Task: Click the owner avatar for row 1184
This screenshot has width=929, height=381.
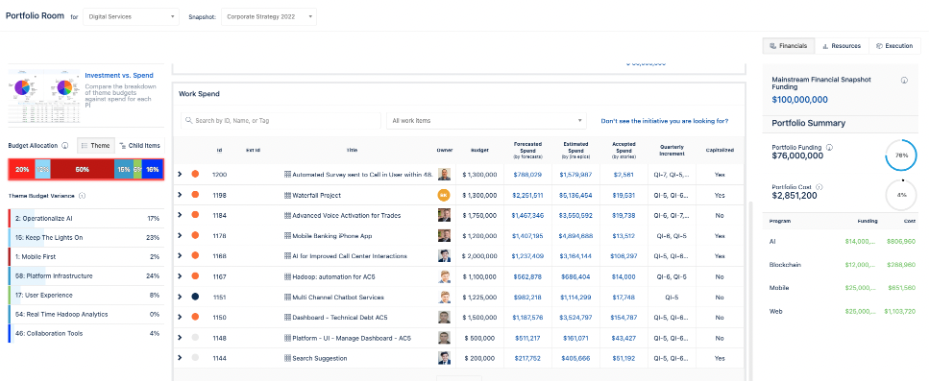Action: pos(444,216)
